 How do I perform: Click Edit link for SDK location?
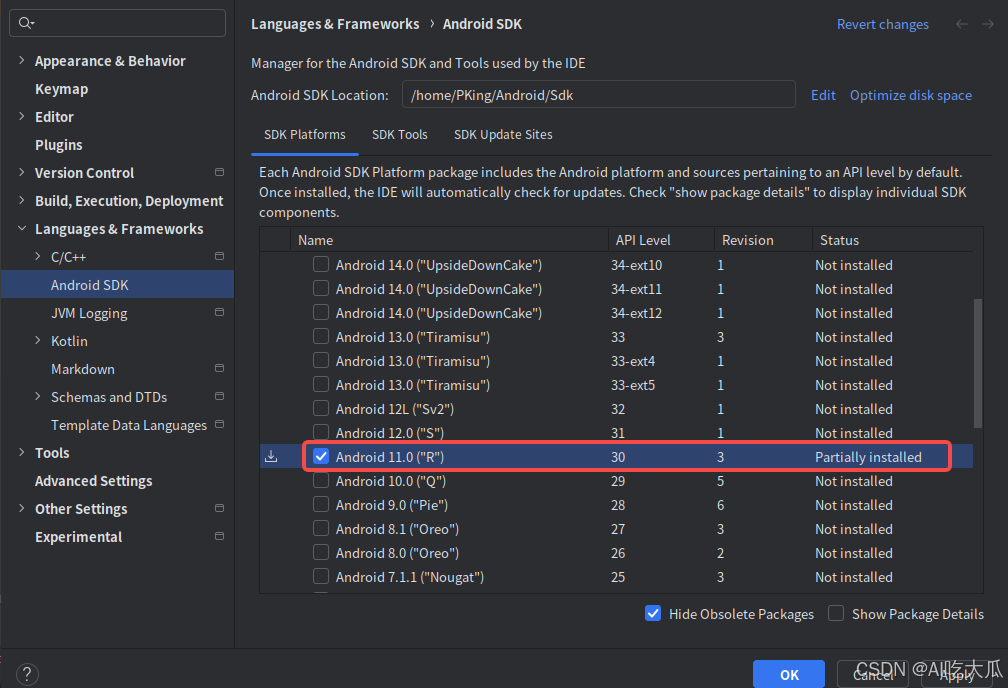[823, 95]
